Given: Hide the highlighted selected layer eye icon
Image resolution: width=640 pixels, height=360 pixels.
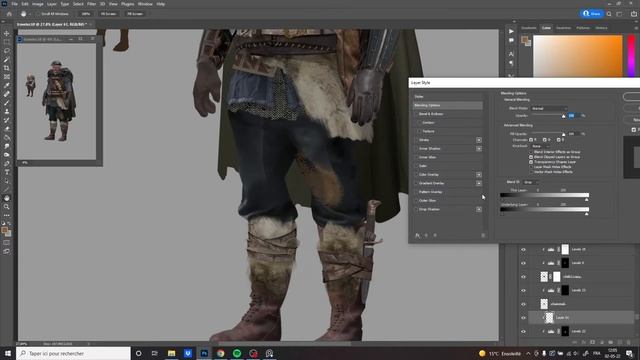Looking at the screenshot, I should click(x=523, y=318).
